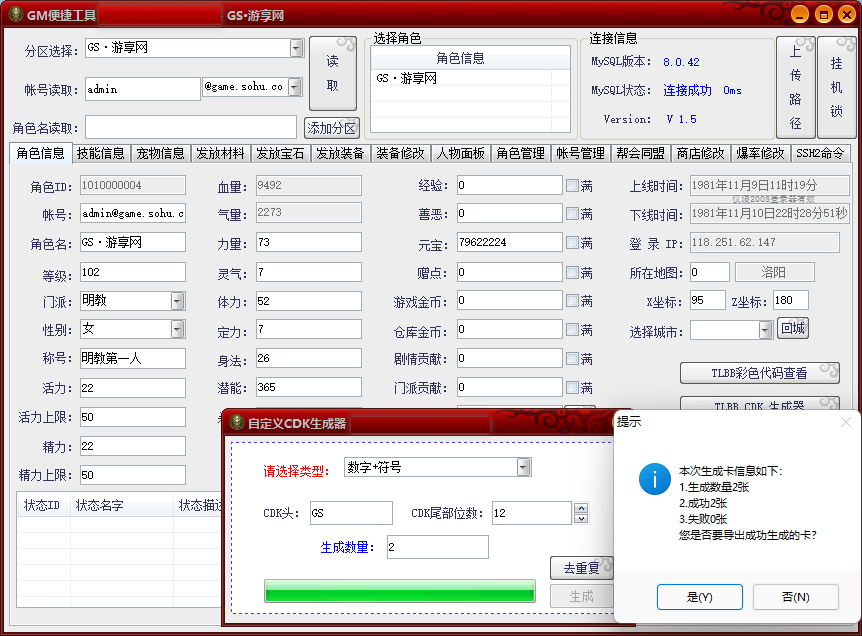Increase CDK尾部位数 with up arrow

click(x=580, y=508)
